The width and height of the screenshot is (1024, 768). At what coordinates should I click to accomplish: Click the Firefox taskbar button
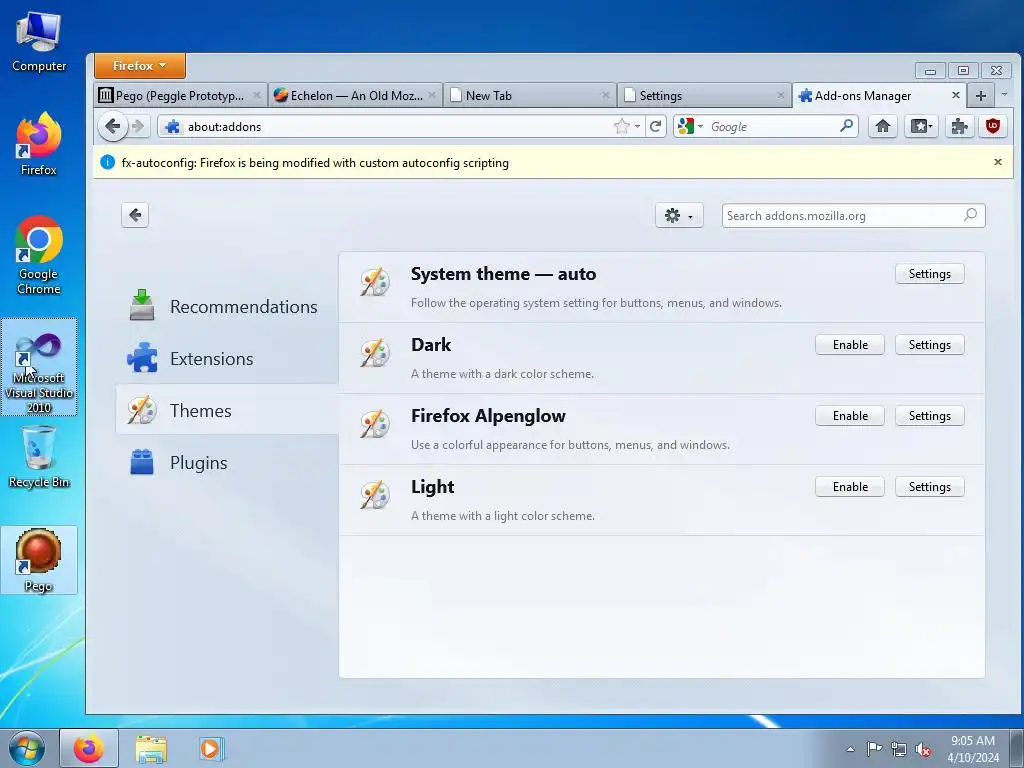click(x=89, y=748)
